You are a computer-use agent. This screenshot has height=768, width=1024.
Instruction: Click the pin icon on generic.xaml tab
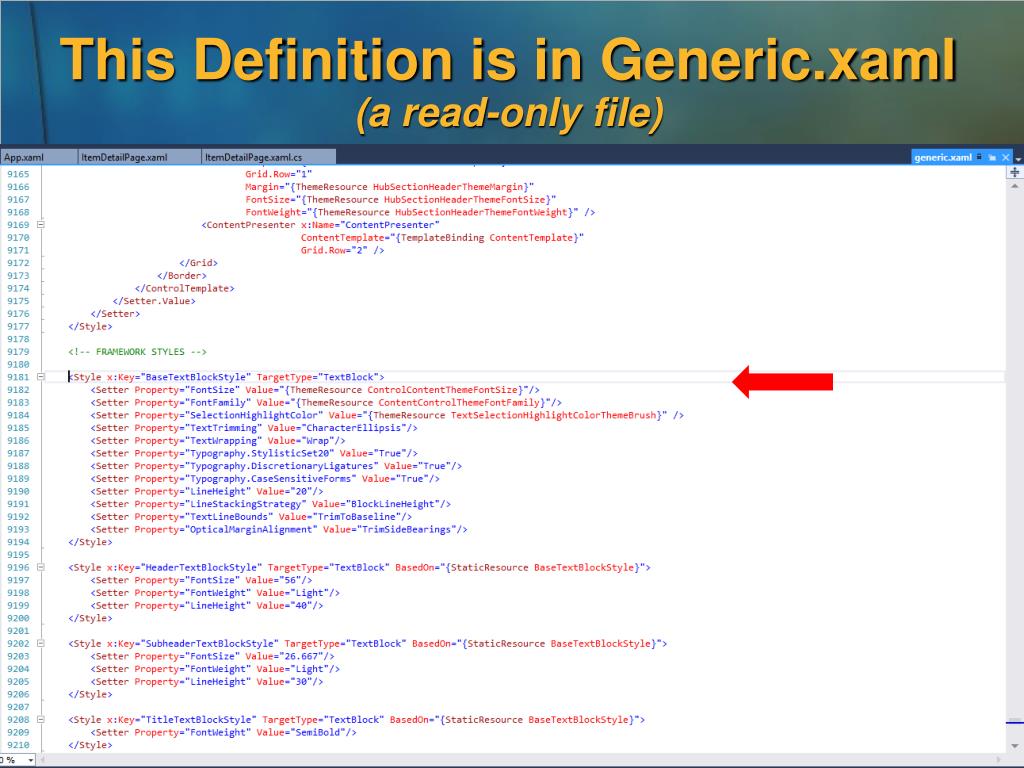coord(993,157)
